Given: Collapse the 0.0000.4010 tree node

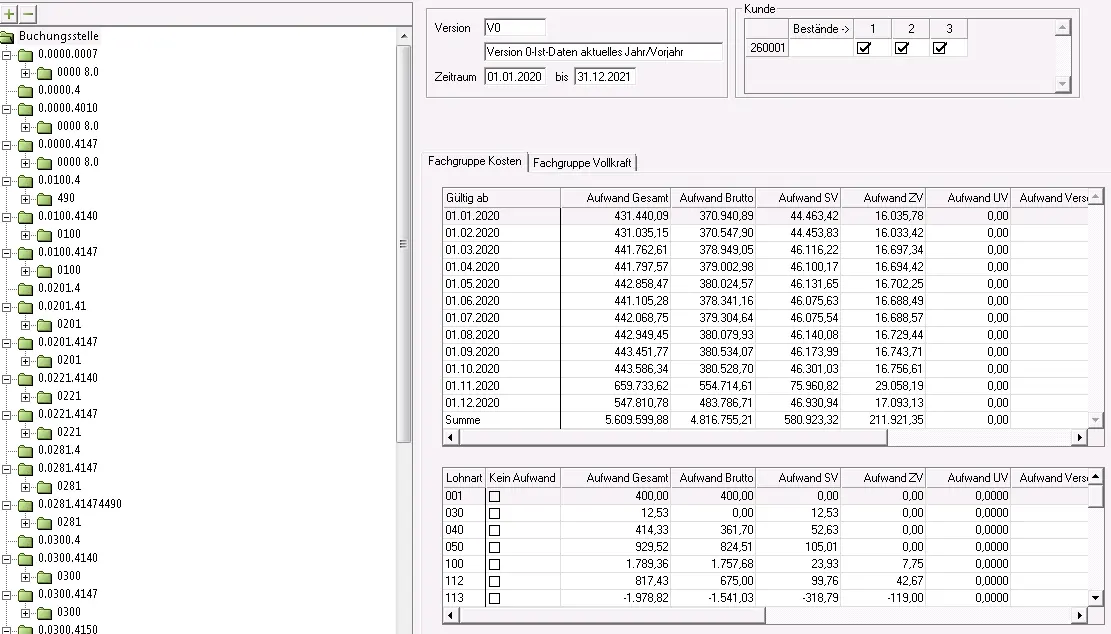Looking at the screenshot, I should pos(8,108).
